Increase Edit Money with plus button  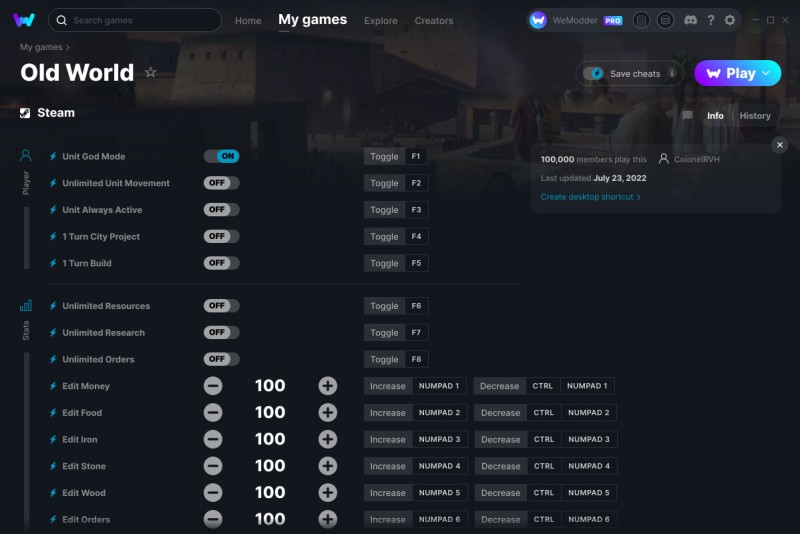(328, 386)
